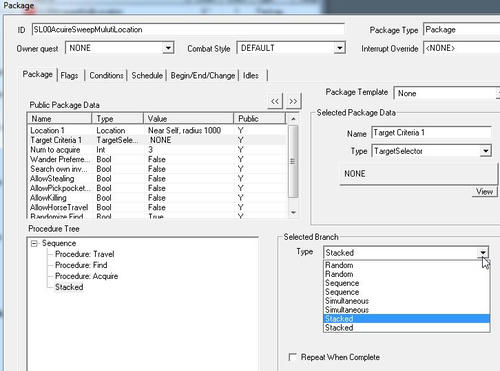
Task: Open the Selected Package Data Type dropdown
Action: [x=486, y=151]
